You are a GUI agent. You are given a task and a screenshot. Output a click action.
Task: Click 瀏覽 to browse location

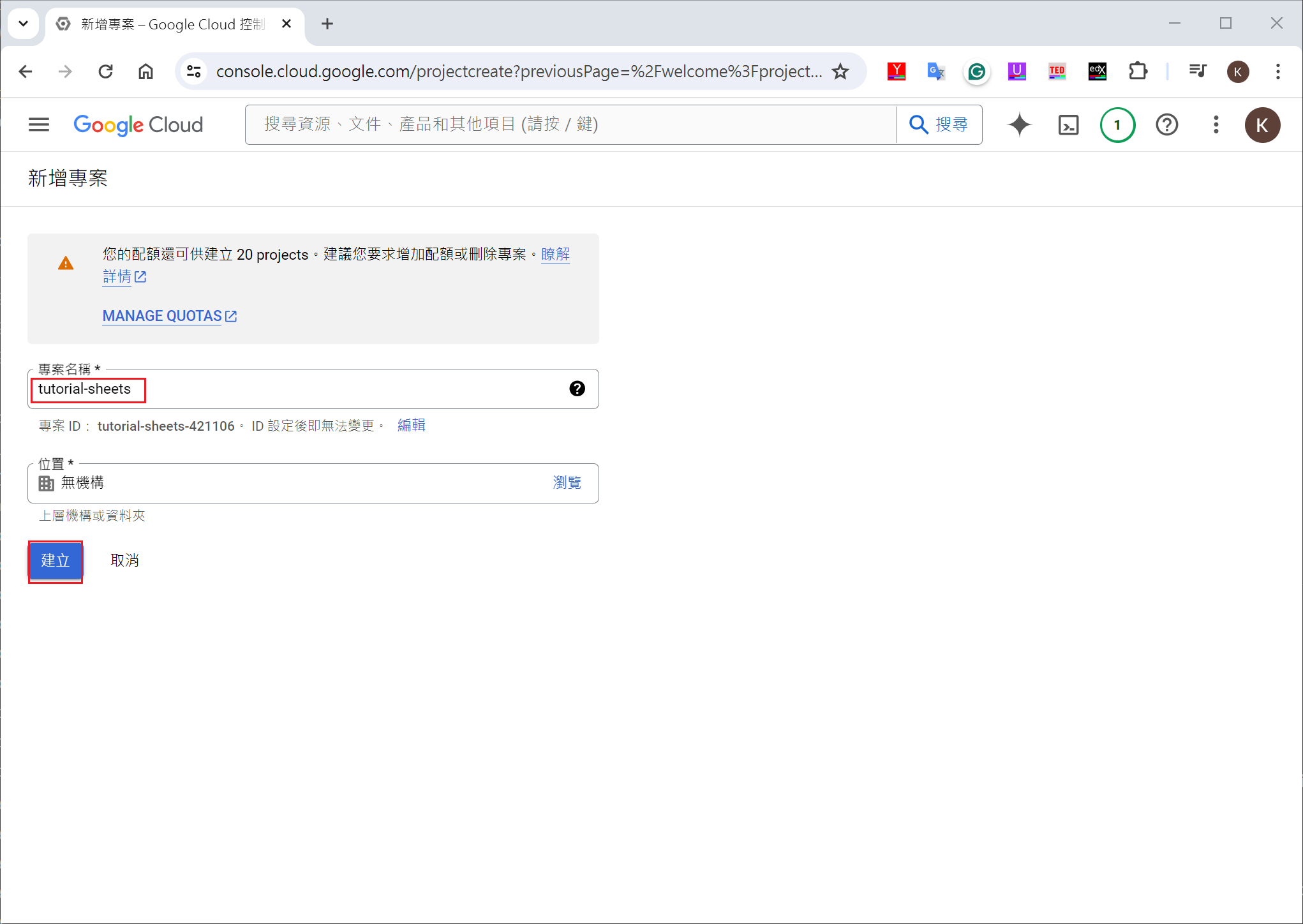[x=567, y=483]
